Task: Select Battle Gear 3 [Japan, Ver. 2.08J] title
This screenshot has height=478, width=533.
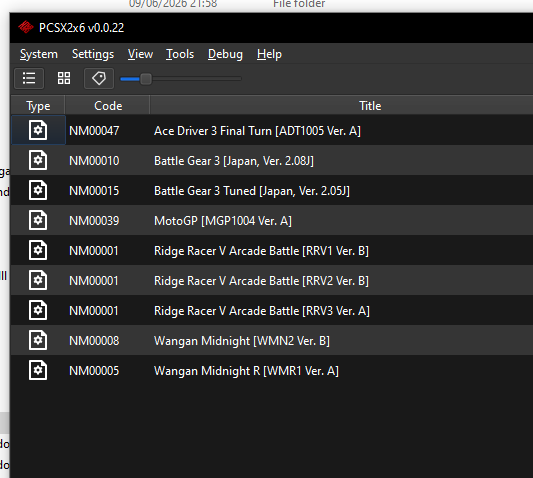Action: (x=234, y=161)
